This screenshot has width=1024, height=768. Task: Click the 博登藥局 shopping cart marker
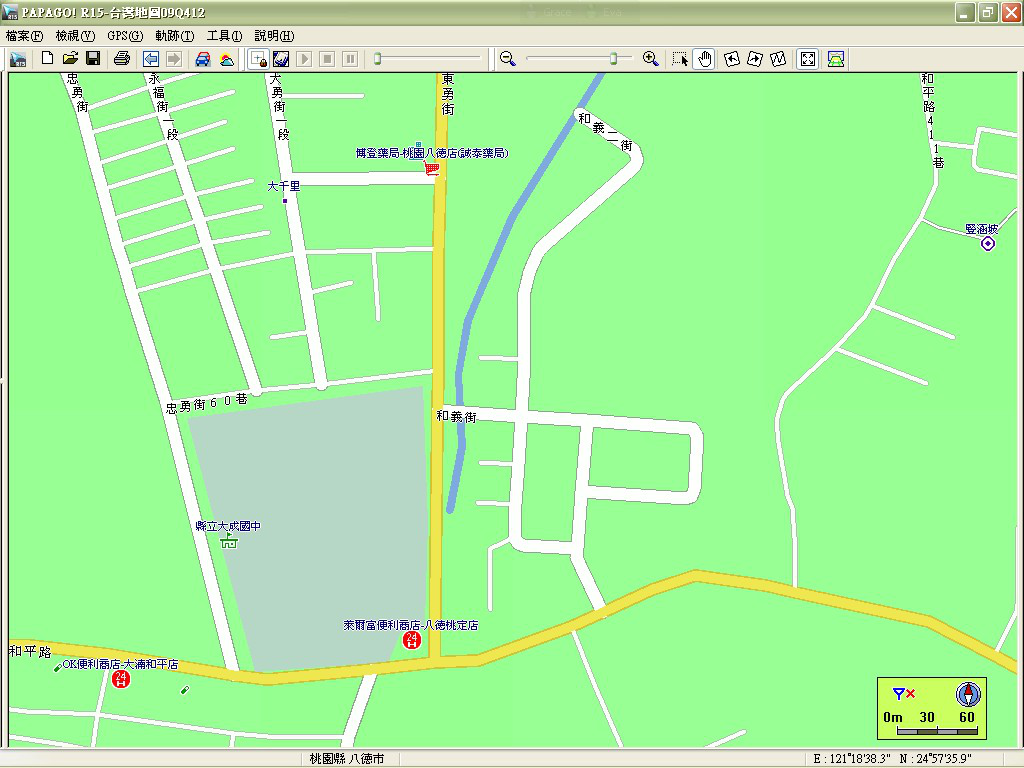point(432,170)
